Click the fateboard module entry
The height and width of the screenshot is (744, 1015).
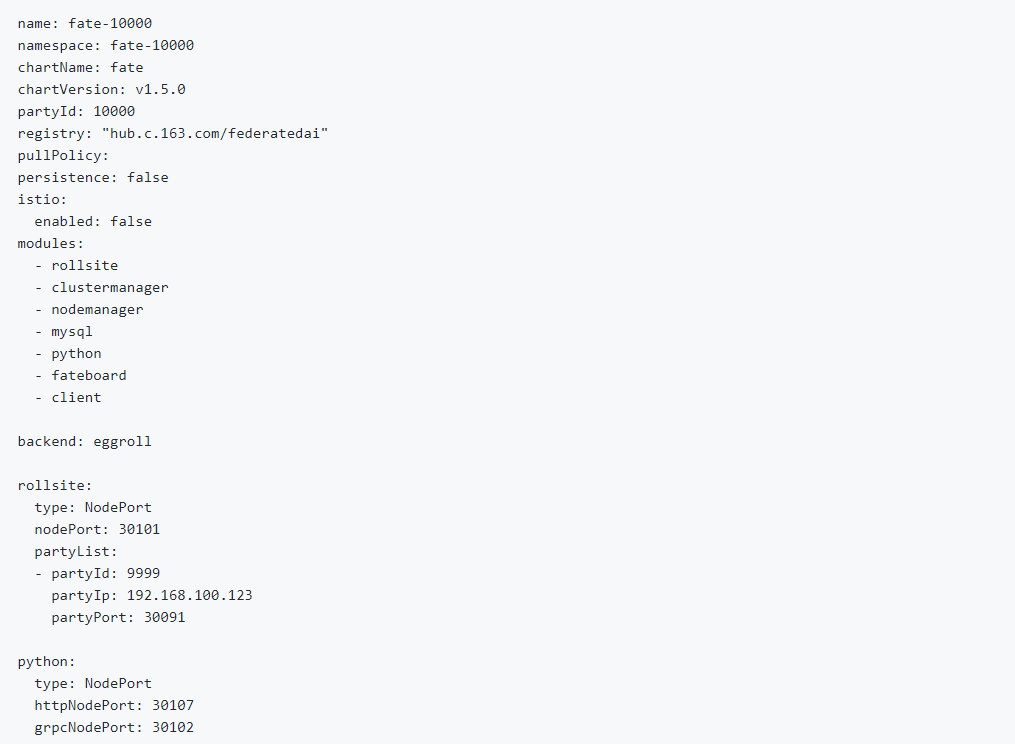(89, 375)
